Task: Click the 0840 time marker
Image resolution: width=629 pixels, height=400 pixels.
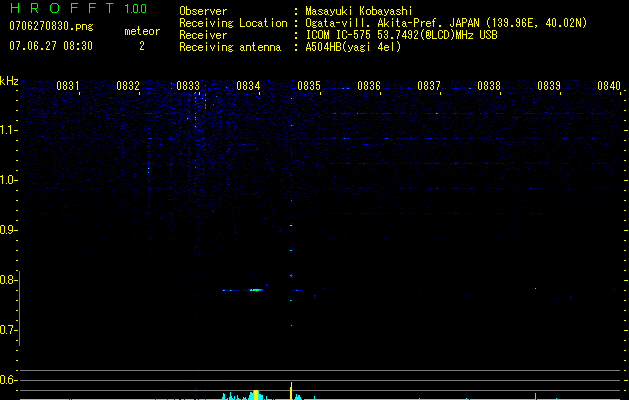Action: [x=609, y=86]
